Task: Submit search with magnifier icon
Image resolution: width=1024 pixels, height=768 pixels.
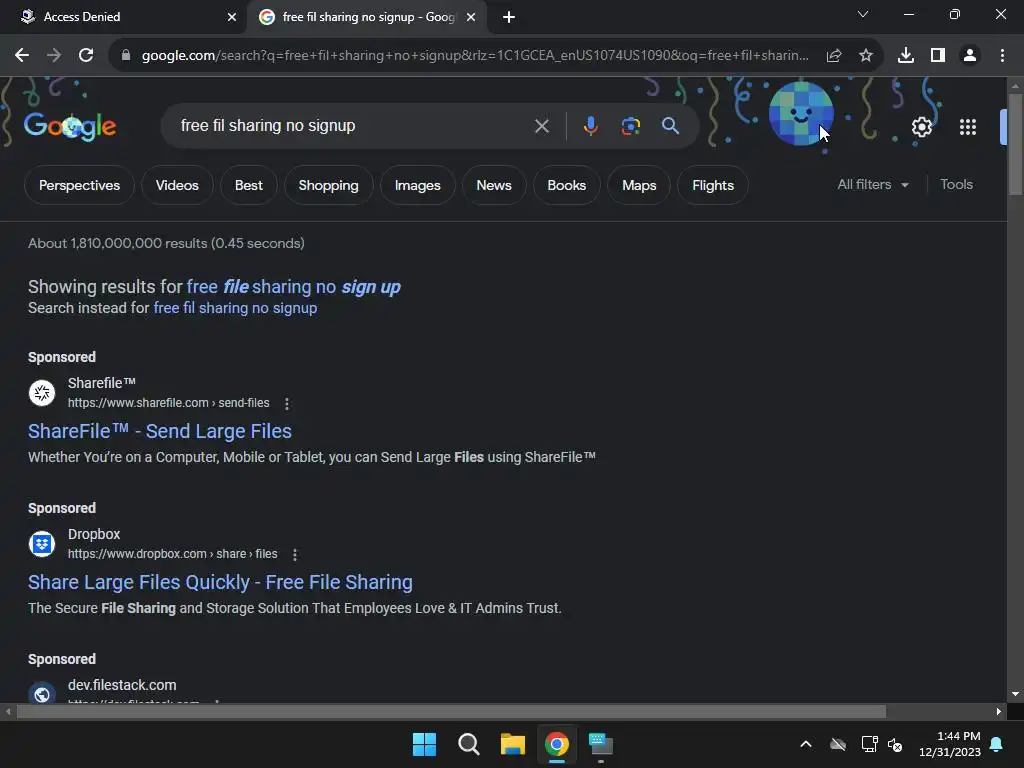Action: point(671,126)
